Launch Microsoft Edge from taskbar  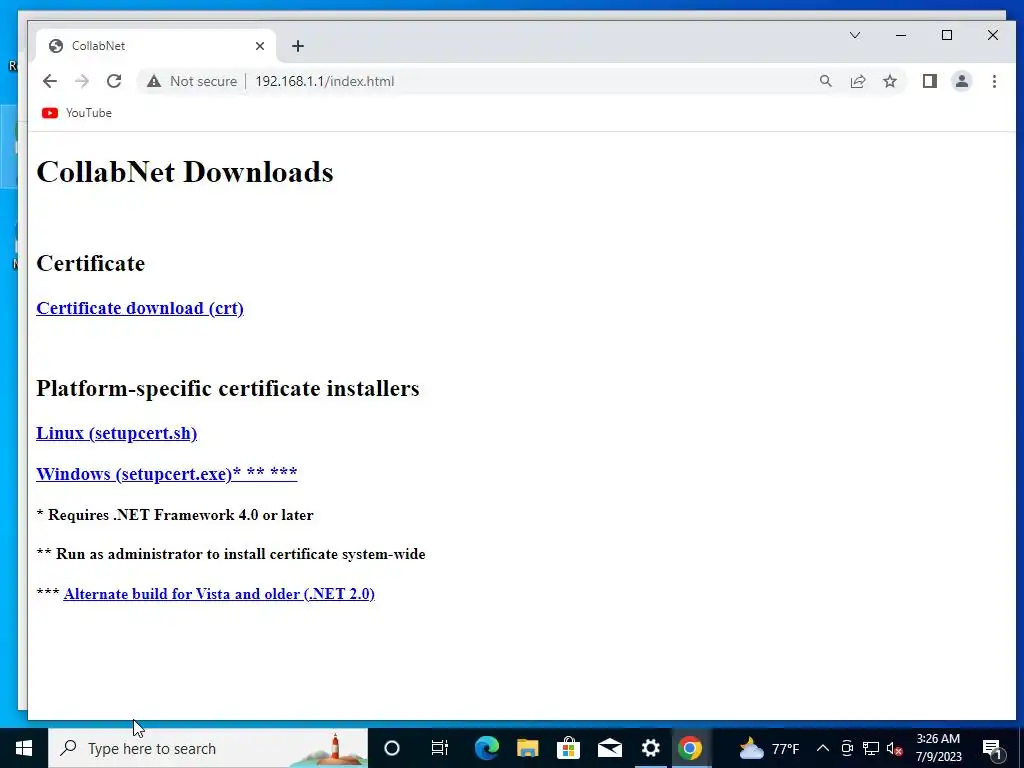coord(487,748)
